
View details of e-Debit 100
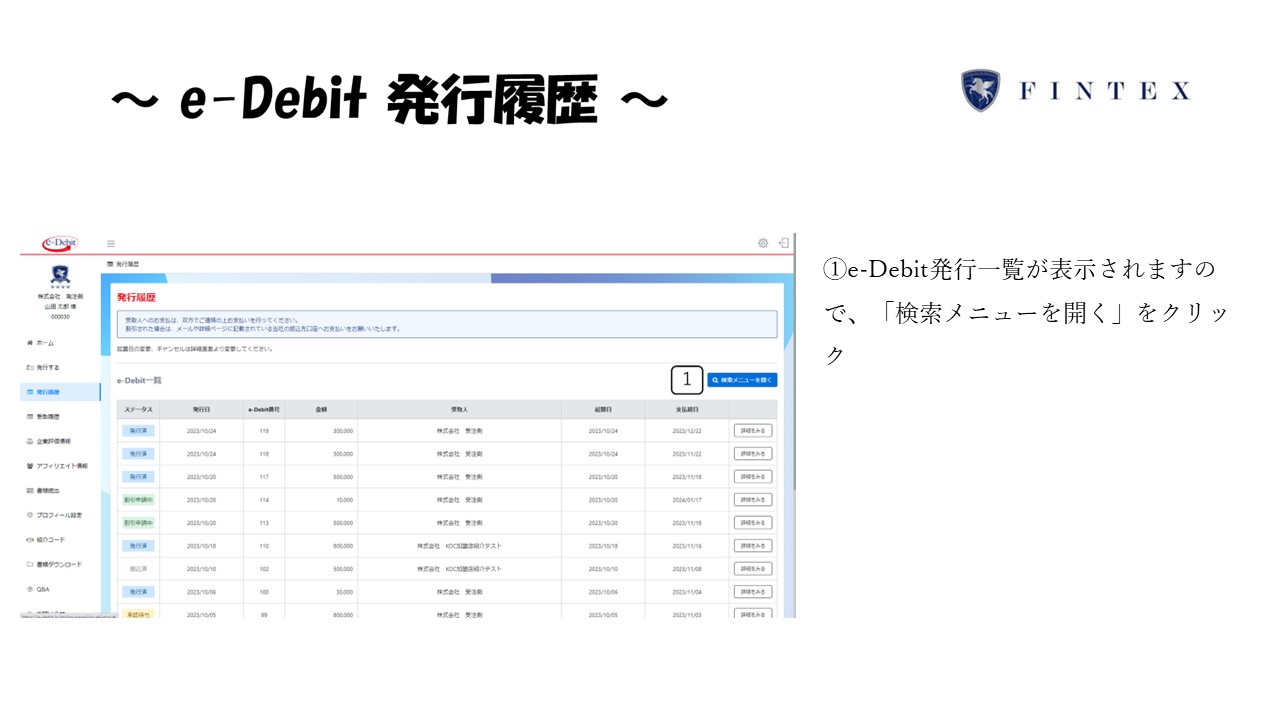[753, 592]
